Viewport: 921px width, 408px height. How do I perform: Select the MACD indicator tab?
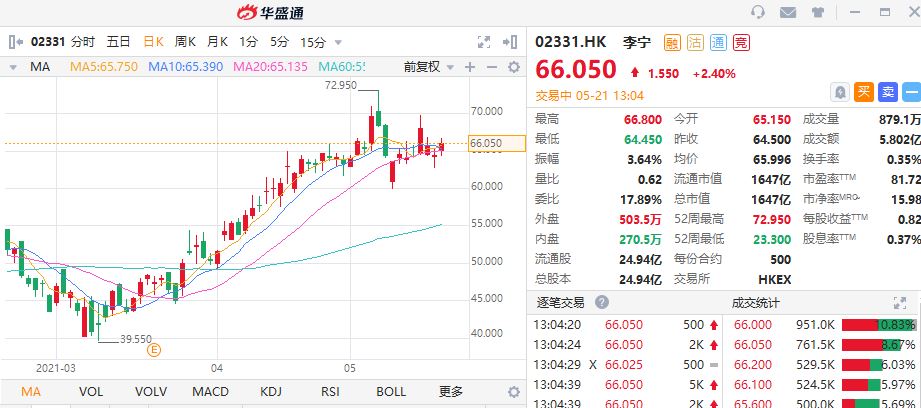tap(211, 392)
